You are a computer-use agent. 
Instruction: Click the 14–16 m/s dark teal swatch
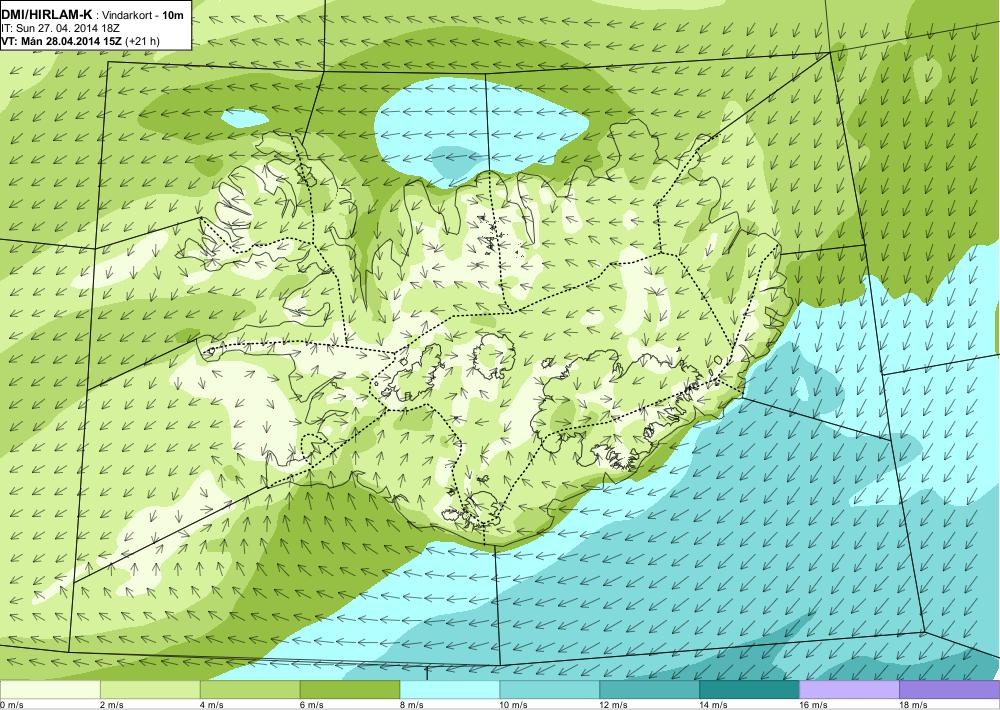[749, 690]
